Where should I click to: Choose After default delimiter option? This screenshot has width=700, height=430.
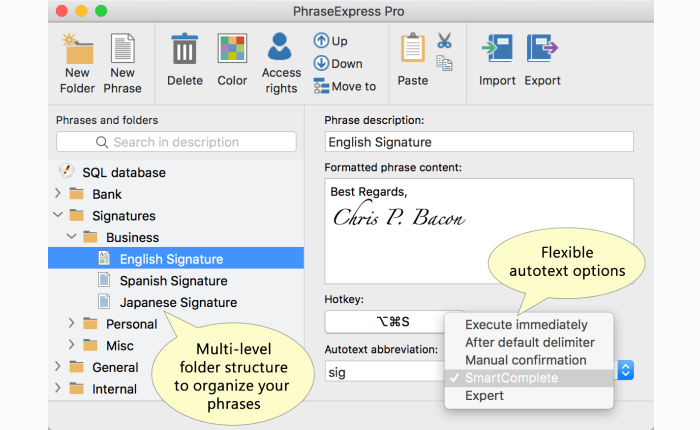529,342
